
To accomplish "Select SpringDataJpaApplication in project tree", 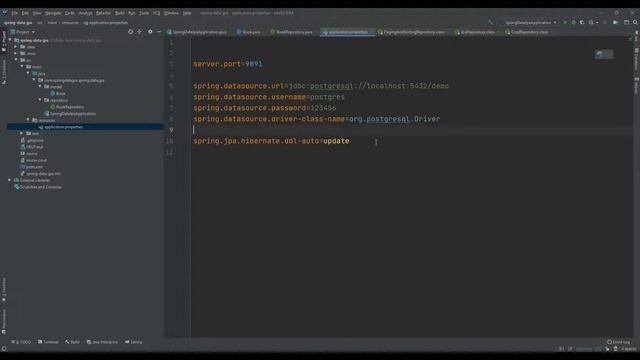I will tap(73, 113).
